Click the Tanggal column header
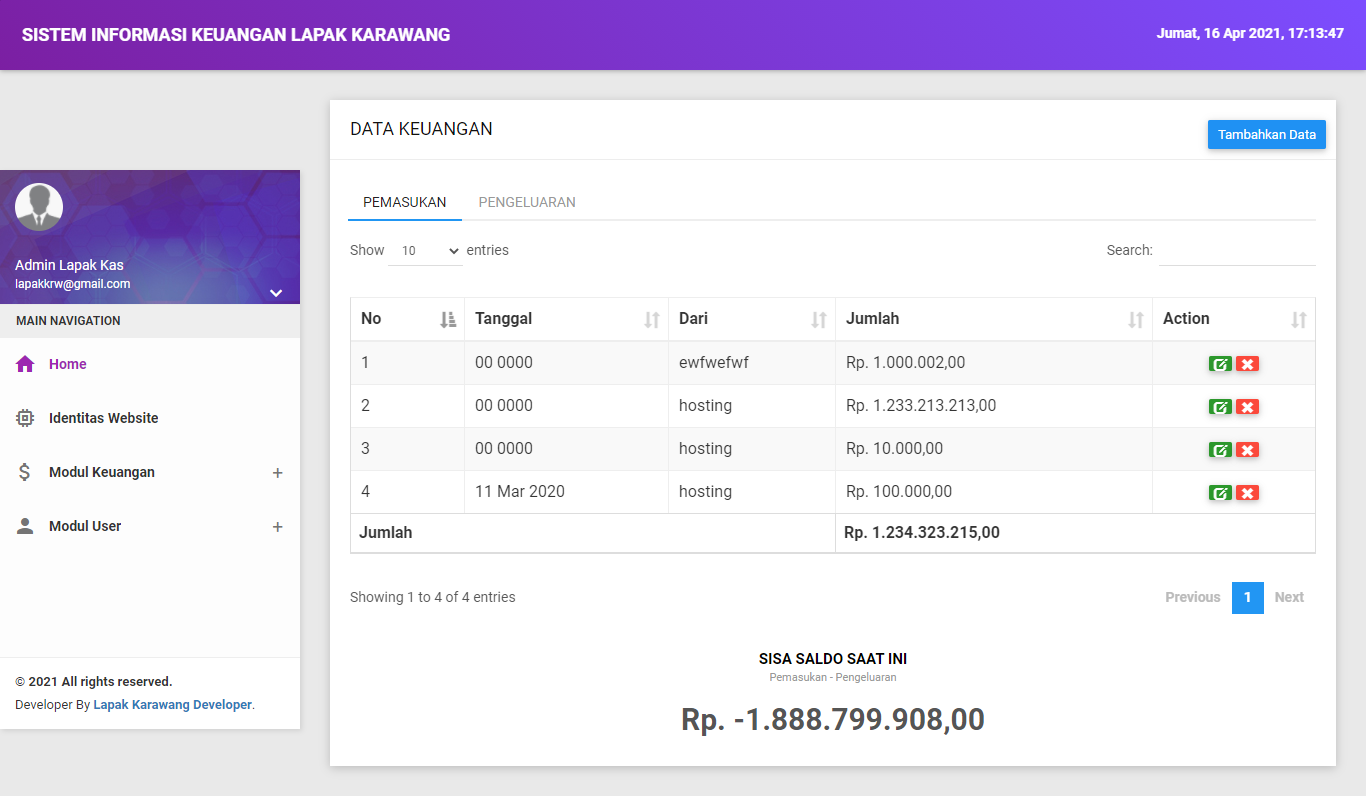The image size is (1366, 796). 566,319
